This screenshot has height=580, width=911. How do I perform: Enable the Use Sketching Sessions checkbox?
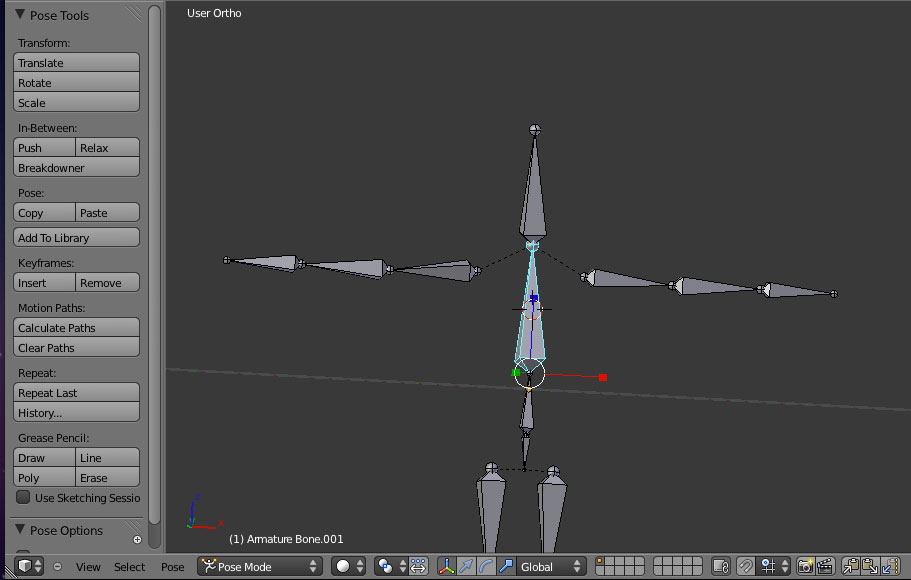23,497
